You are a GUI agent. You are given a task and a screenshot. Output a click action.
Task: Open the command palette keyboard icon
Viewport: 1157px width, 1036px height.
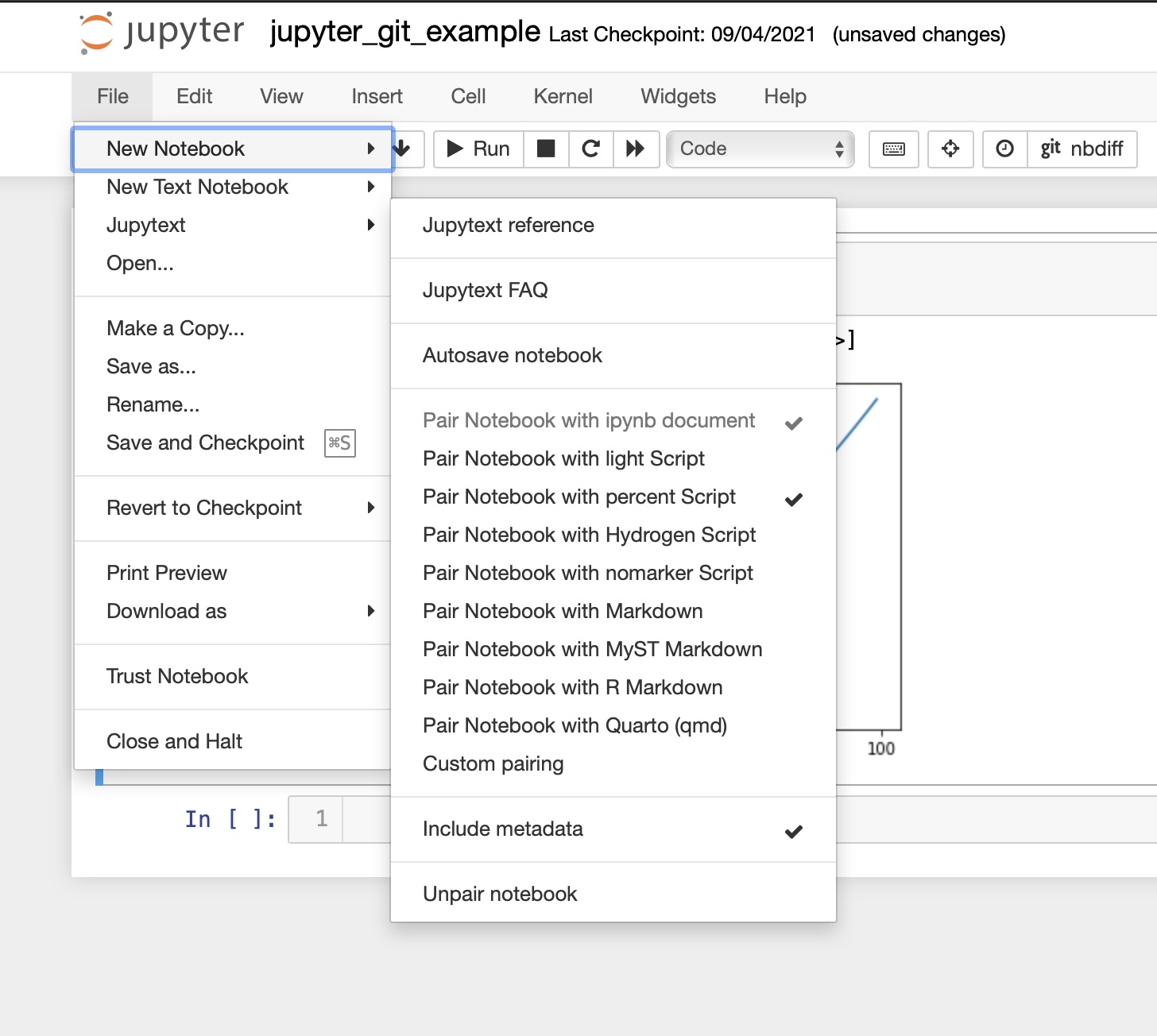coord(894,149)
